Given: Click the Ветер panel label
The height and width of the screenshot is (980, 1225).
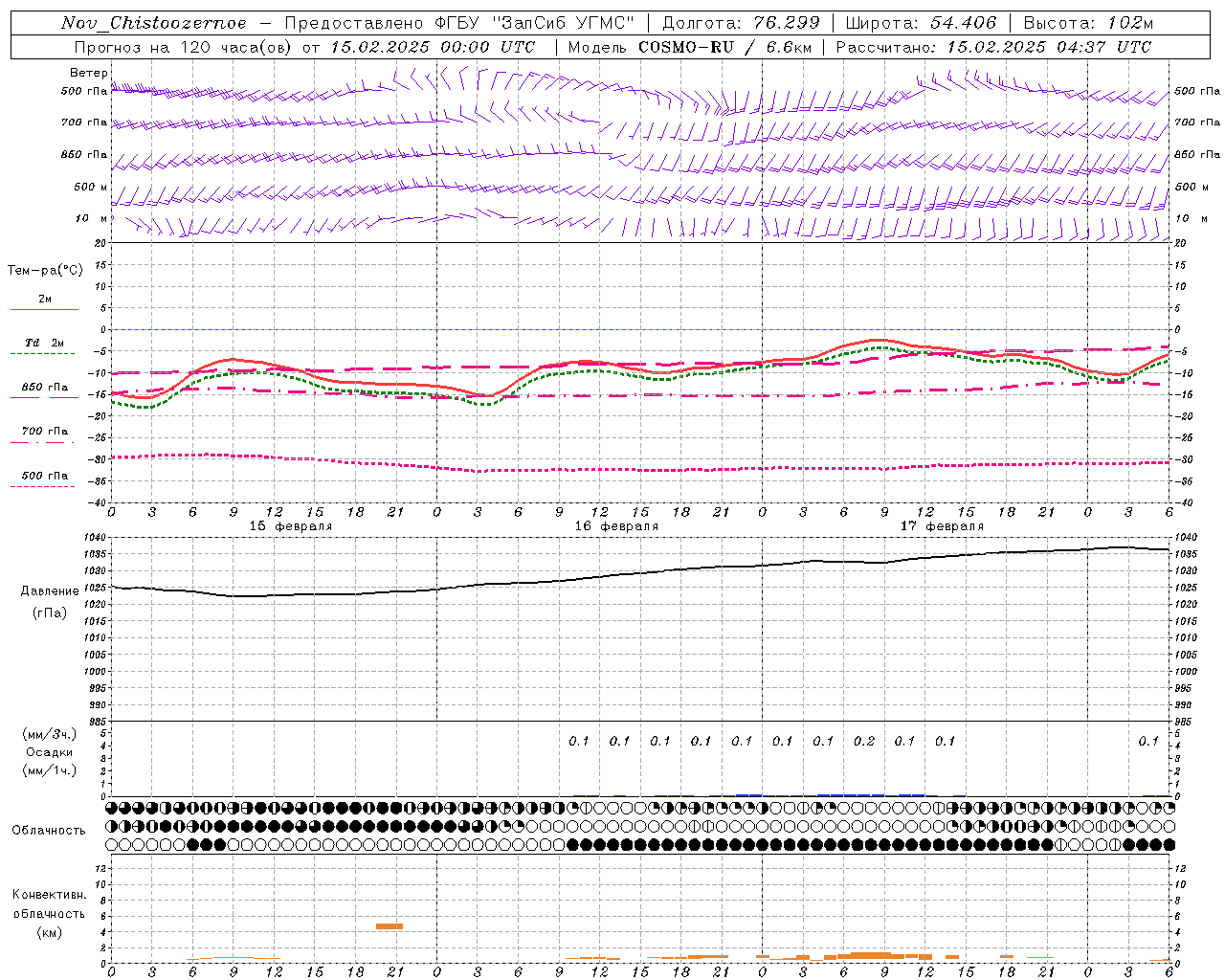Looking at the screenshot, I should pos(88,73).
